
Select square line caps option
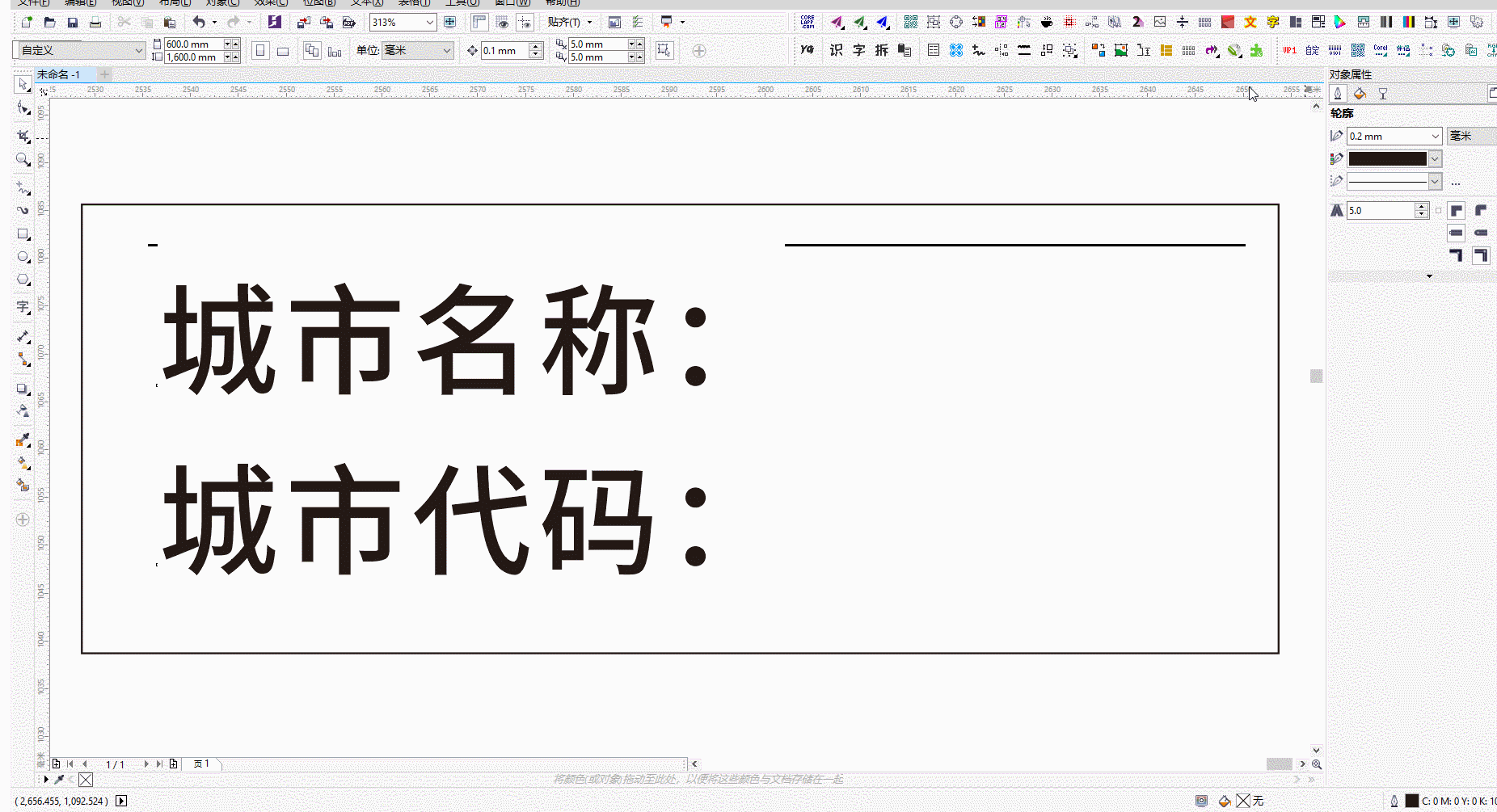(x=1456, y=233)
